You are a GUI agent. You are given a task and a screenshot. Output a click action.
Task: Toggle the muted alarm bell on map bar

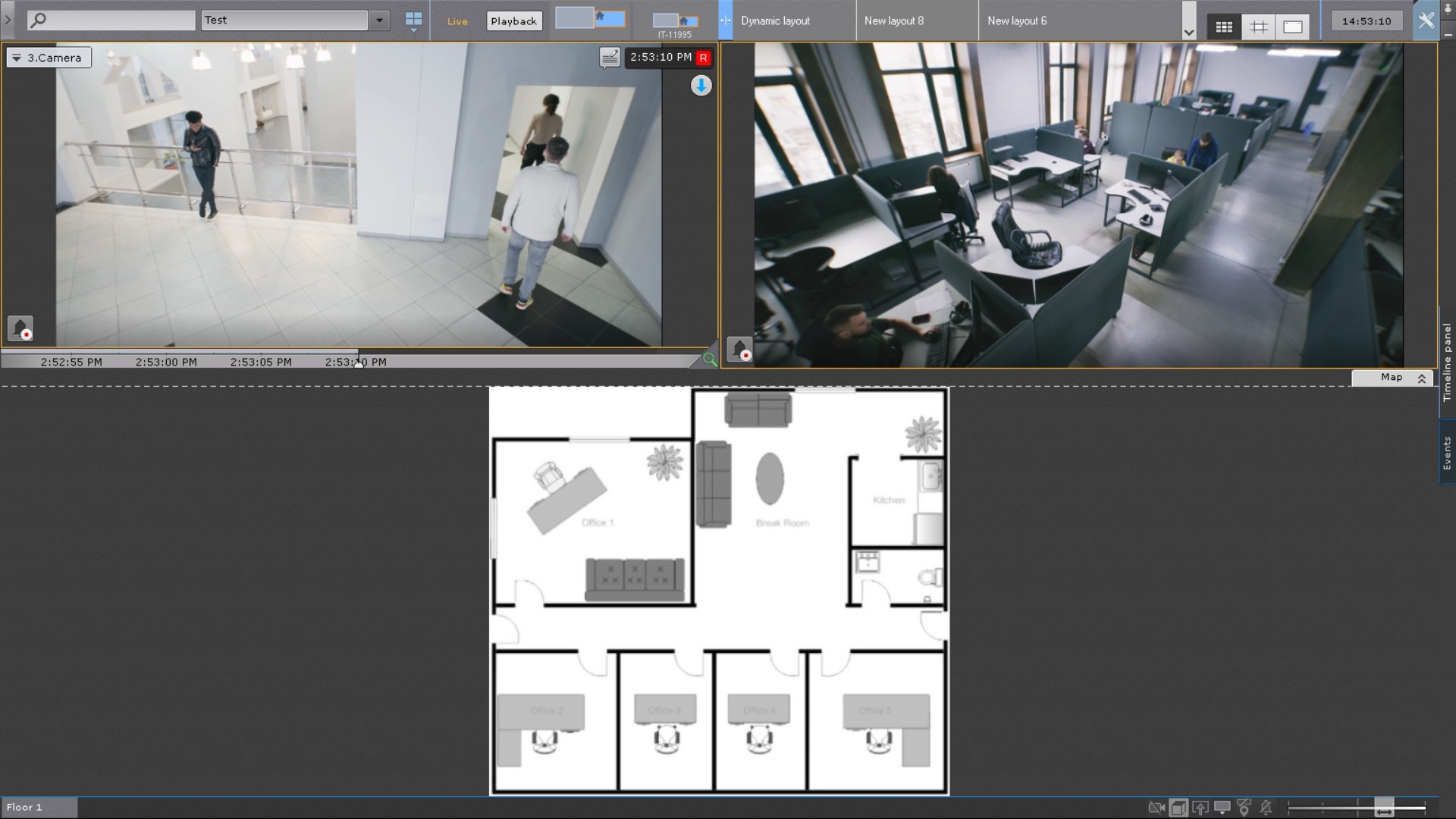click(1266, 808)
